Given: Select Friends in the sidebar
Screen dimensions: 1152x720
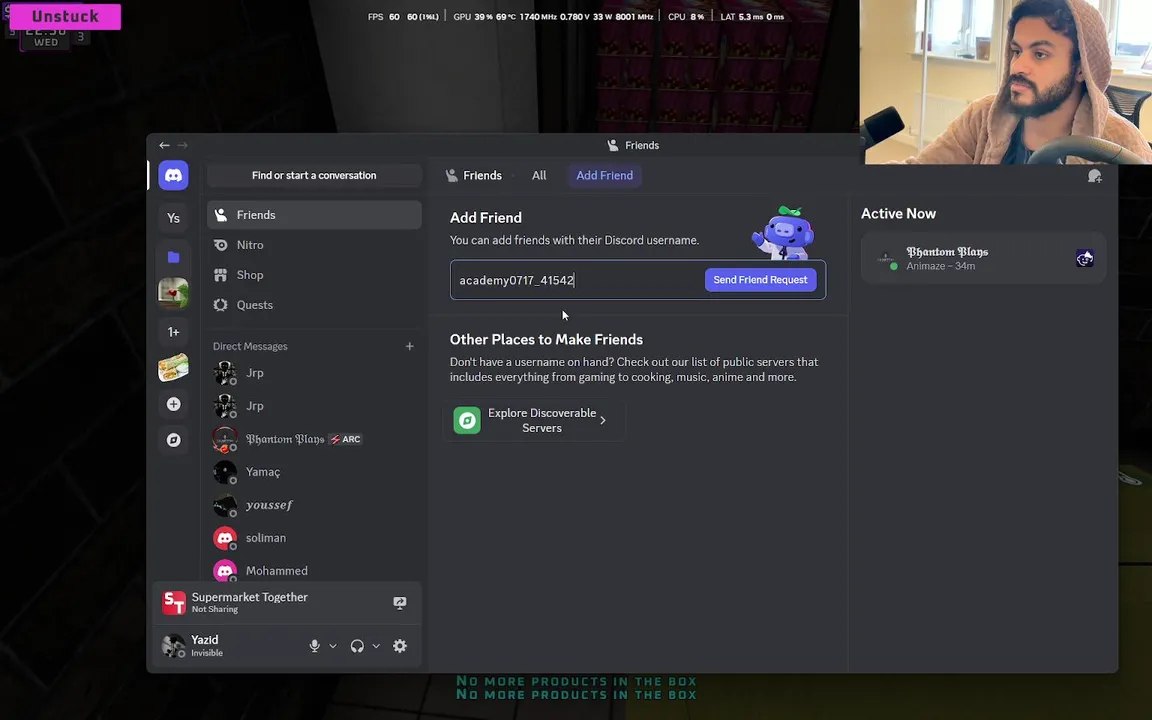Looking at the screenshot, I should click(314, 215).
